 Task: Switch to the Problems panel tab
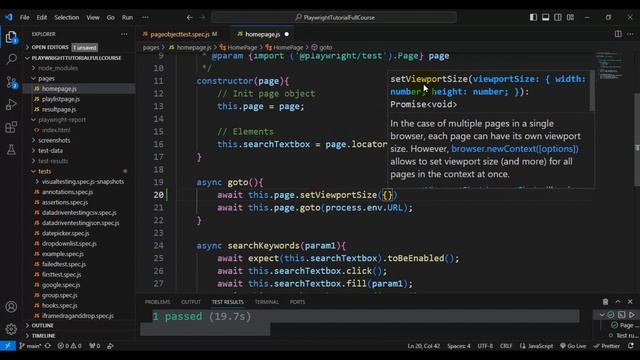158,302
